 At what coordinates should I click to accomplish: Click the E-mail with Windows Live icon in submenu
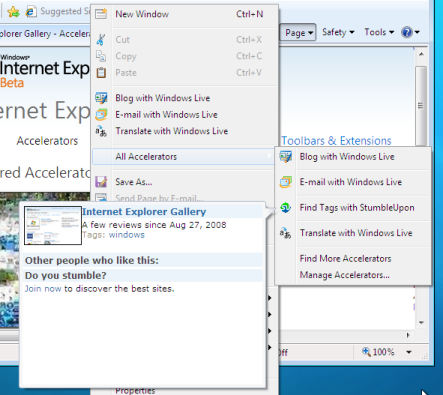point(286,182)
